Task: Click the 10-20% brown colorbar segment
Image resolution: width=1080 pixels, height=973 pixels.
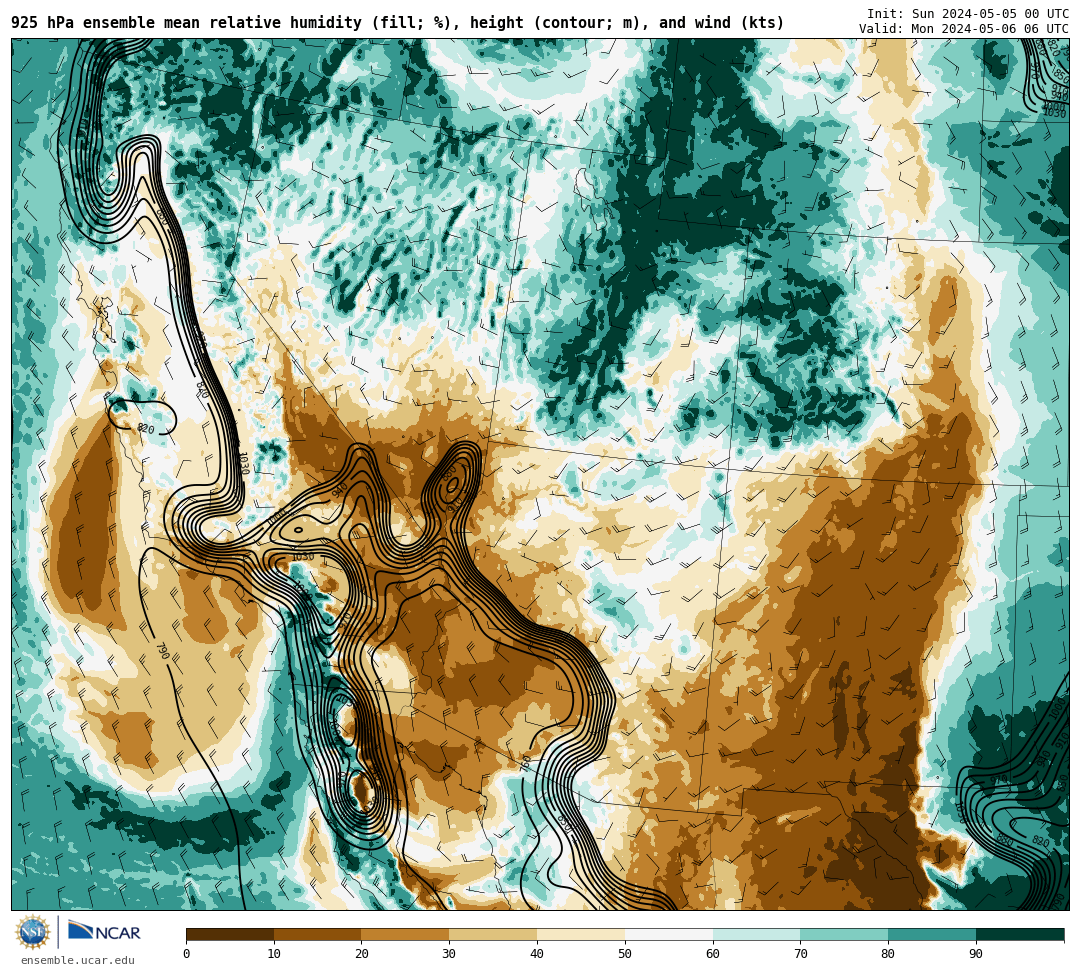Action: click(x=318, y=934)
